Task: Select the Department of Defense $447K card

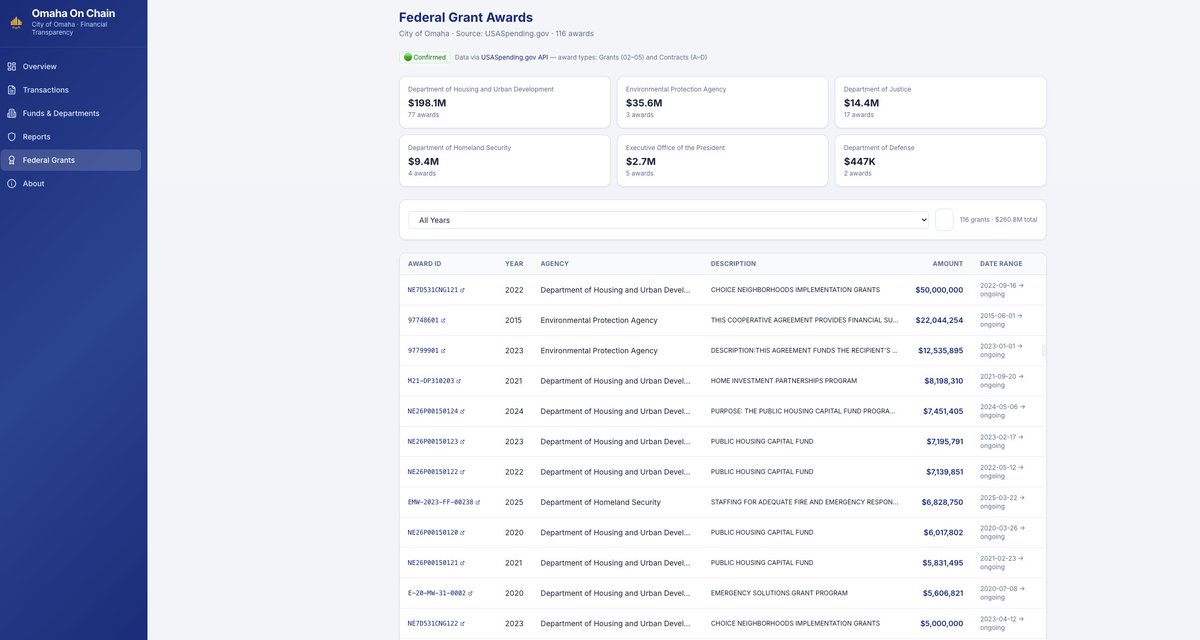Action: (x=941, y=161)
